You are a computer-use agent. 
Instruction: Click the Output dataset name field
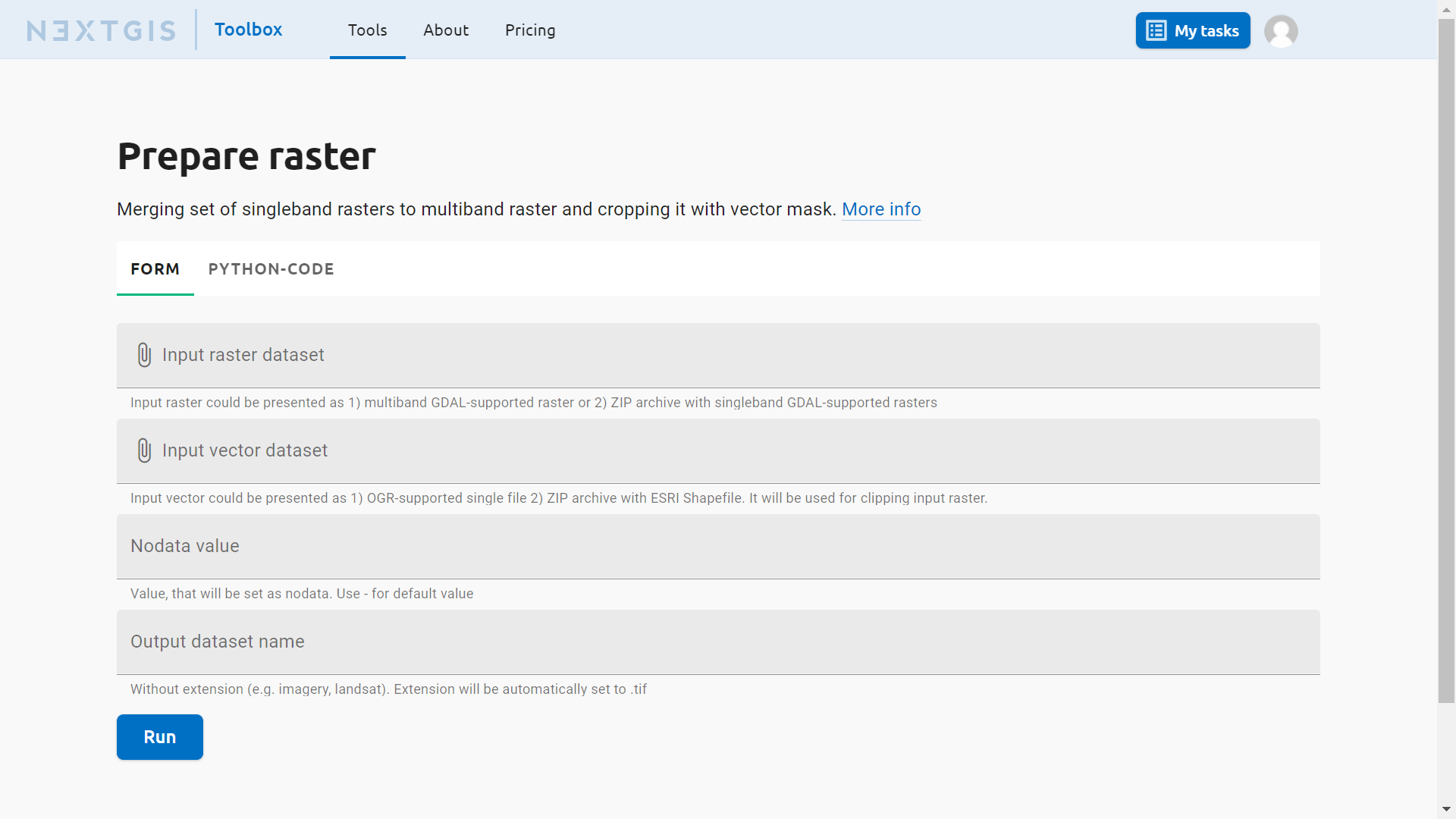(x=531, y=642)
